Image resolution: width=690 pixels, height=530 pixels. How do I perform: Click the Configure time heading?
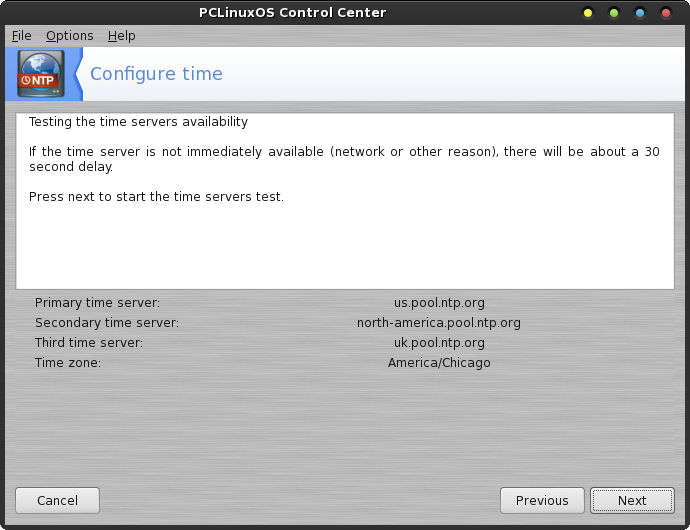pos(156,74)
